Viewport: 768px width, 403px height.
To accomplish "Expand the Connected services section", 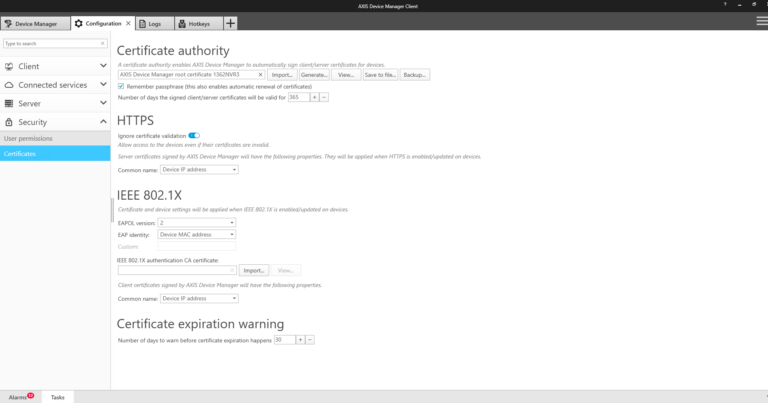I will point(103,85).
